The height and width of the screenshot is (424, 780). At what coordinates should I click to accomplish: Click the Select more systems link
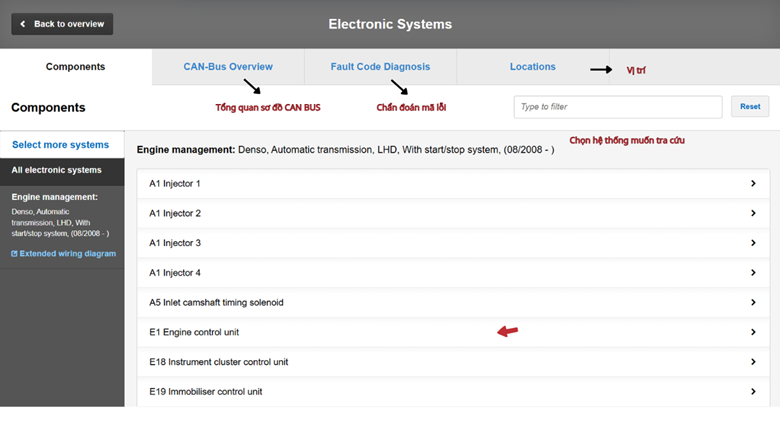point(60,145)
